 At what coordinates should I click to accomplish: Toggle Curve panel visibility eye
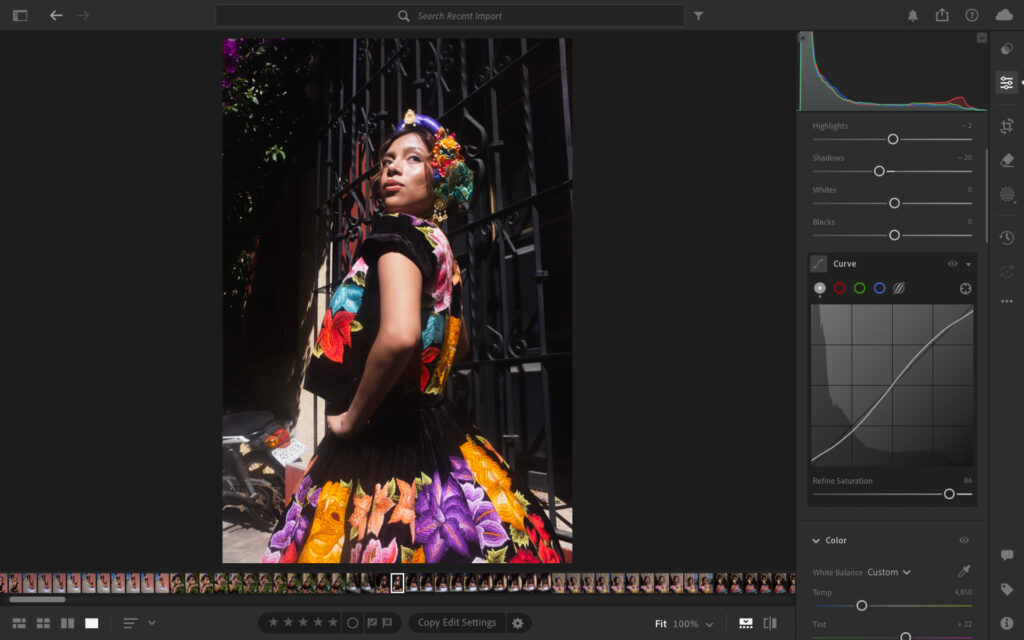(952, 264)
